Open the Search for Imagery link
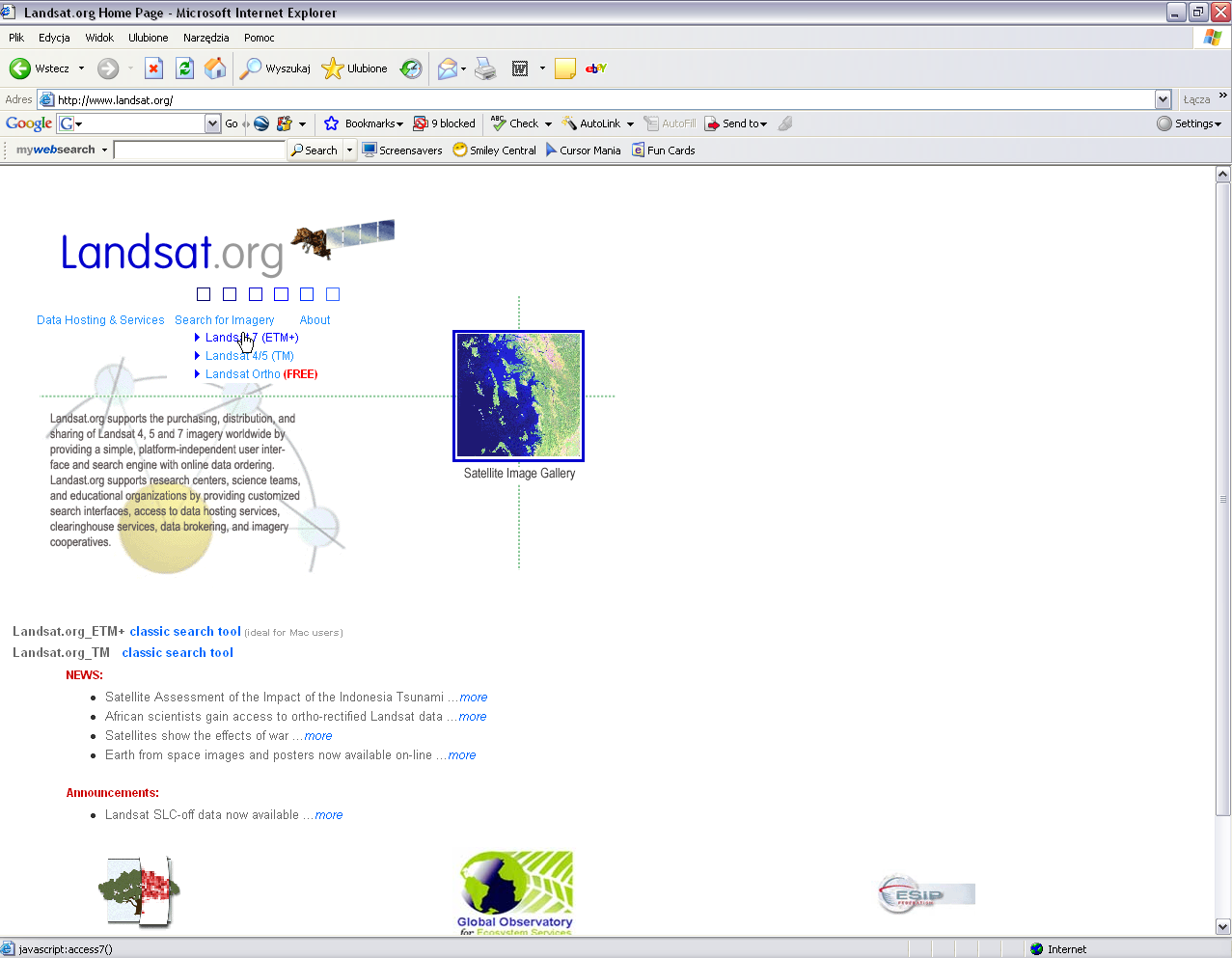The image size is (1232, 958). [225, 320]
